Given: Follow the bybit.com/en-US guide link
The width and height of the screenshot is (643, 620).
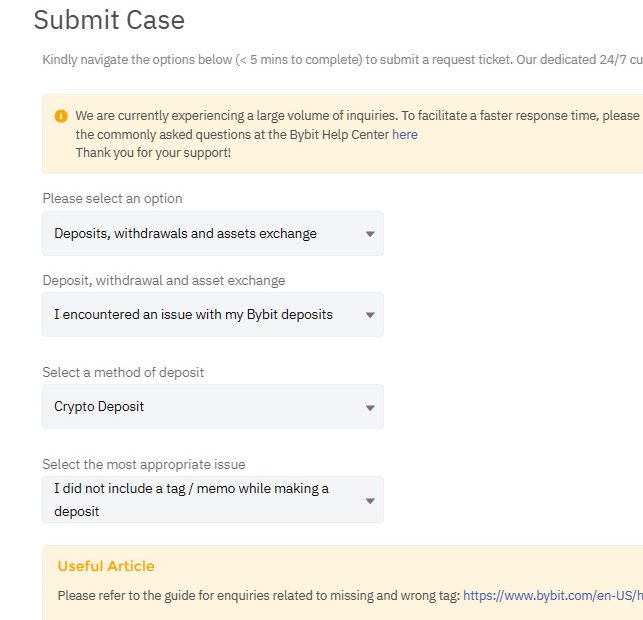Looking at the screenshot, I should [553, 595].
